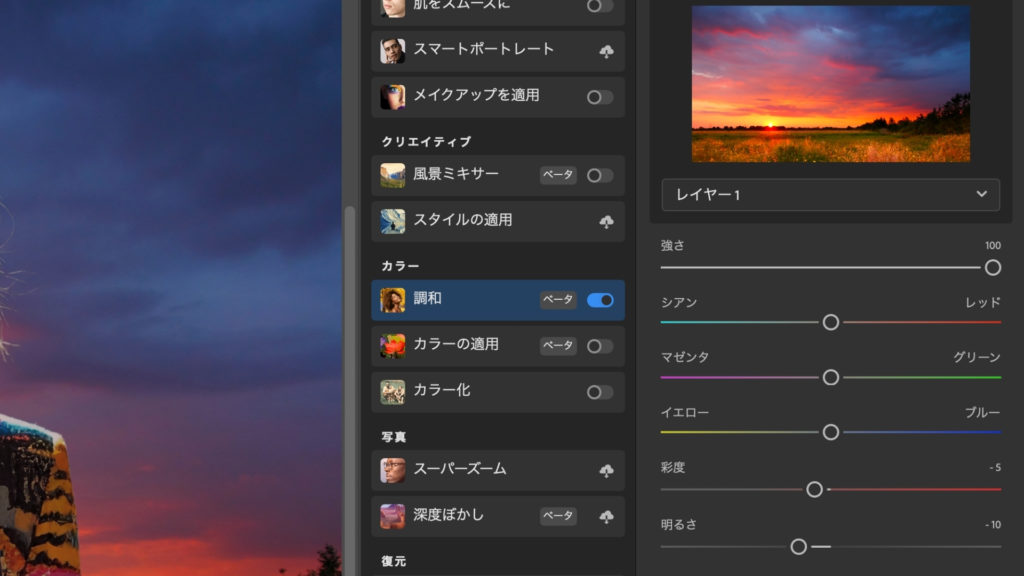Download スマートポートレート via its cloud icon
Viewport: 1024px width, 576px height.
click(606, 52)
